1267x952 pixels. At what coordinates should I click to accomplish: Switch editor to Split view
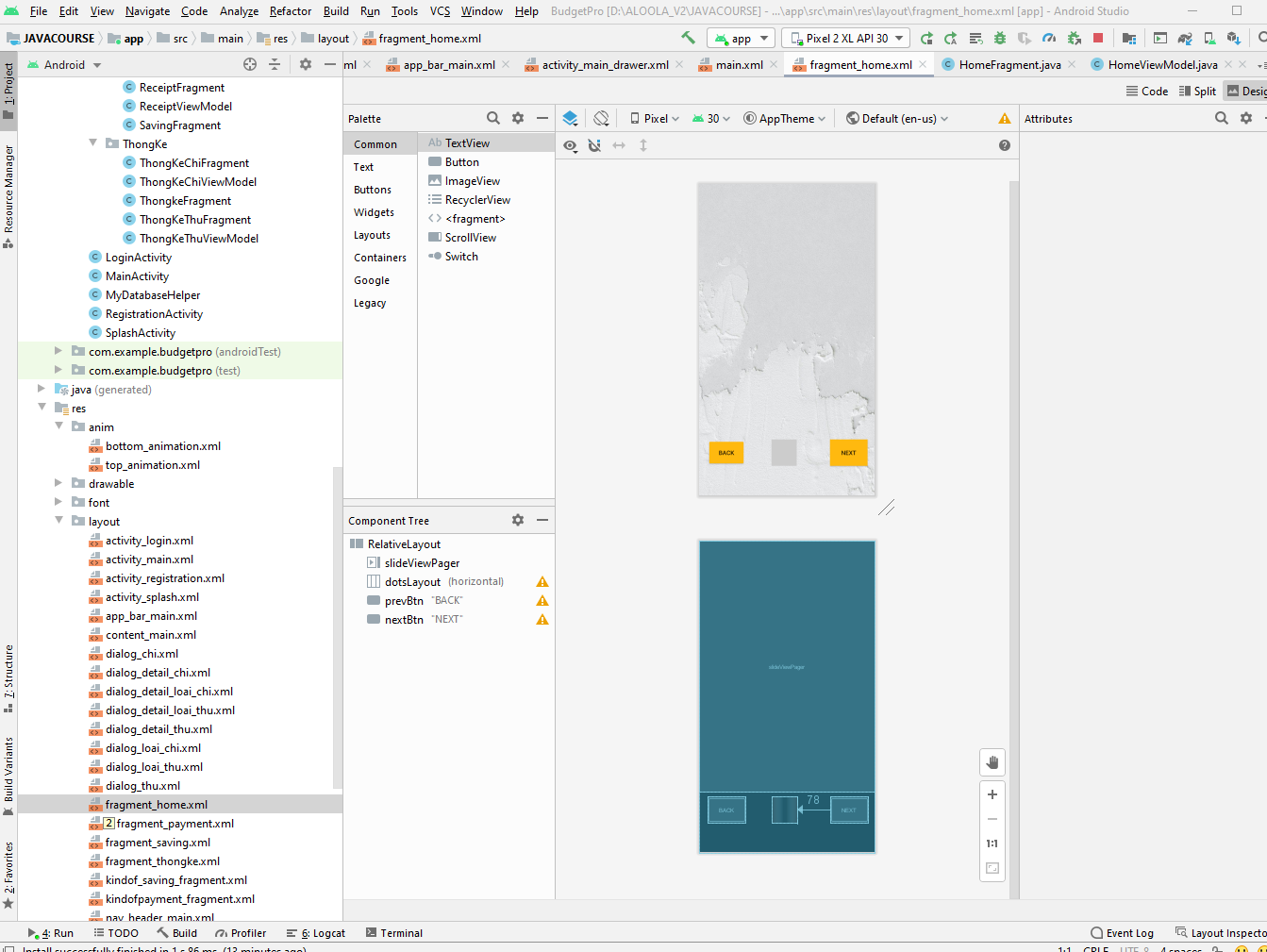coord(1197,92)
